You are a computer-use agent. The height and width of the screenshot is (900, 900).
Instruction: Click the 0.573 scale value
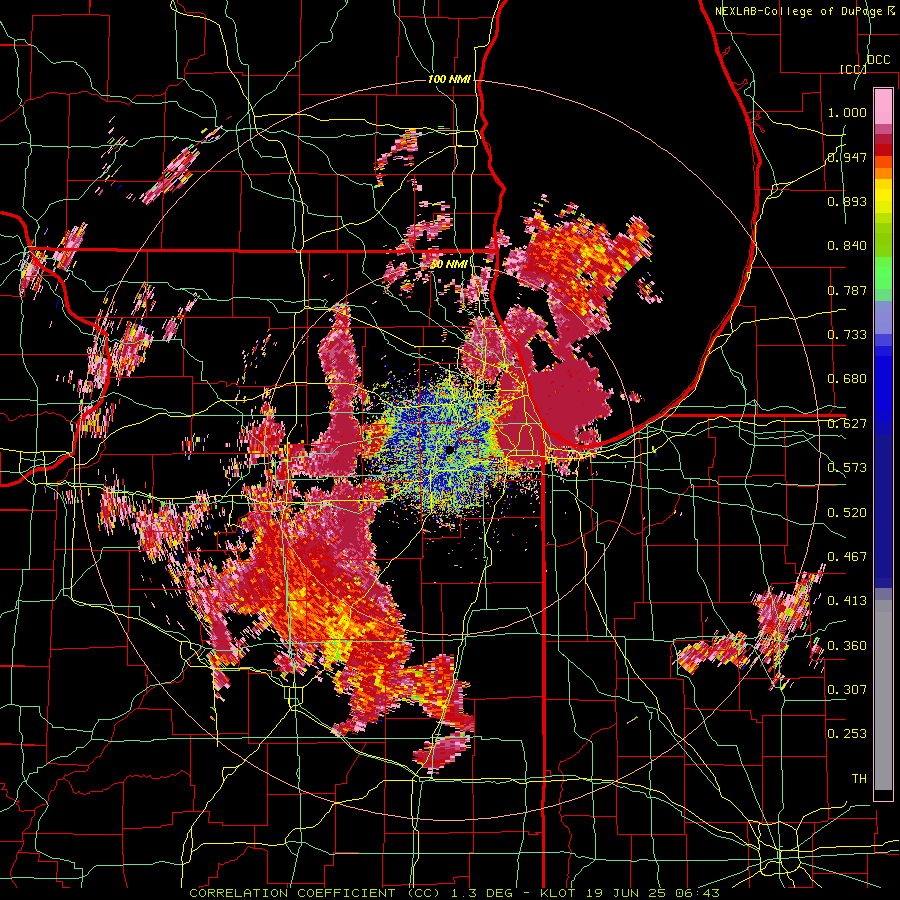point(847,468)
